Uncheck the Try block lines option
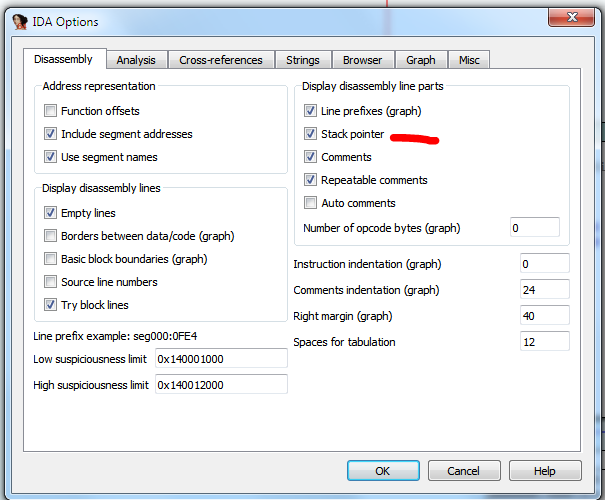 pos(51,305)
